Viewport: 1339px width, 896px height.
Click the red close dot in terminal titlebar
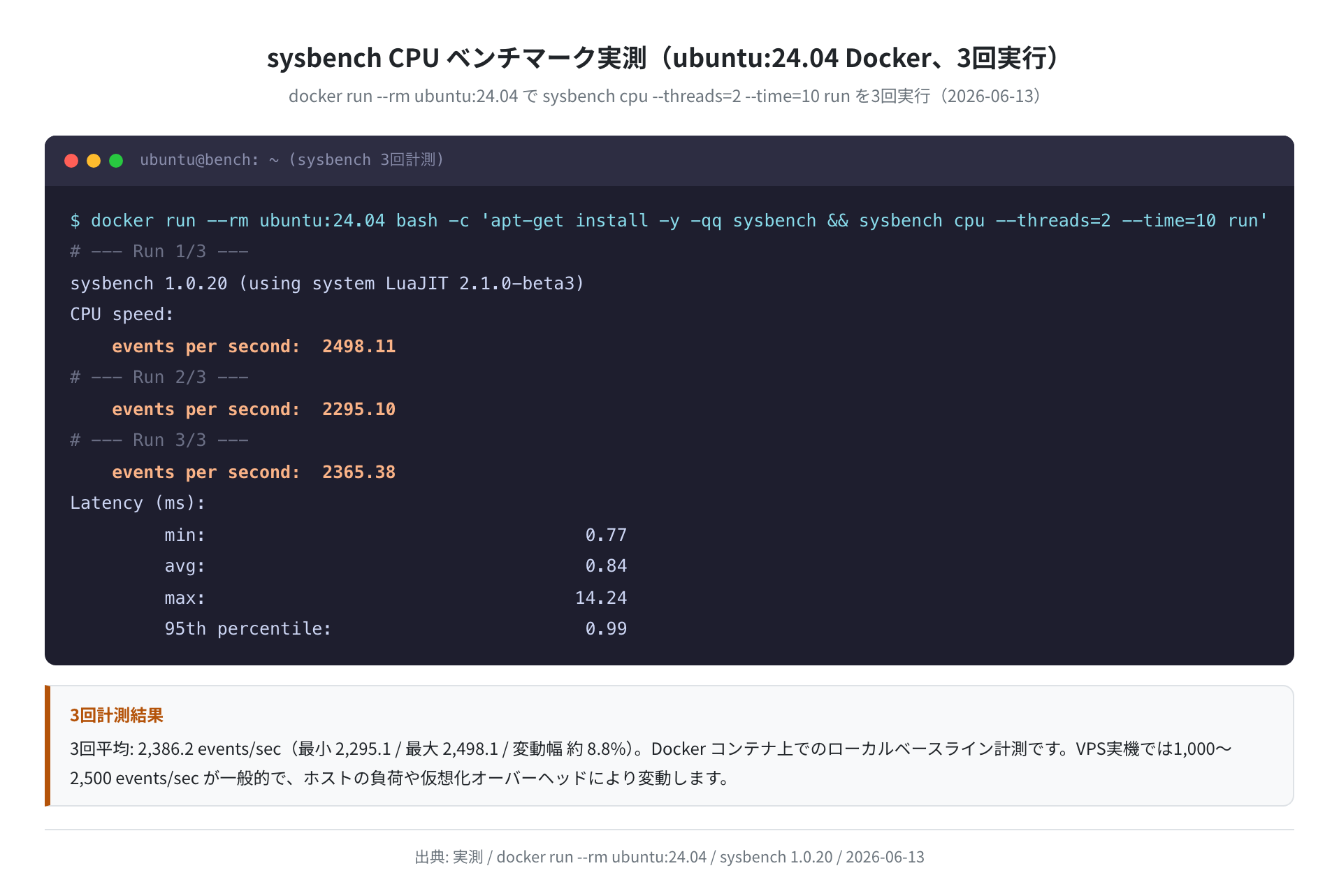71,161
